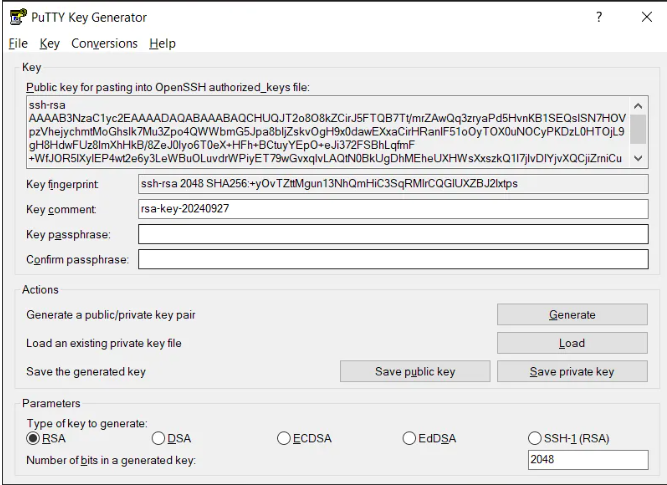Screen dimensions: 667x485
Task: Open the Conversions menu
Action: tap(104, 43)
